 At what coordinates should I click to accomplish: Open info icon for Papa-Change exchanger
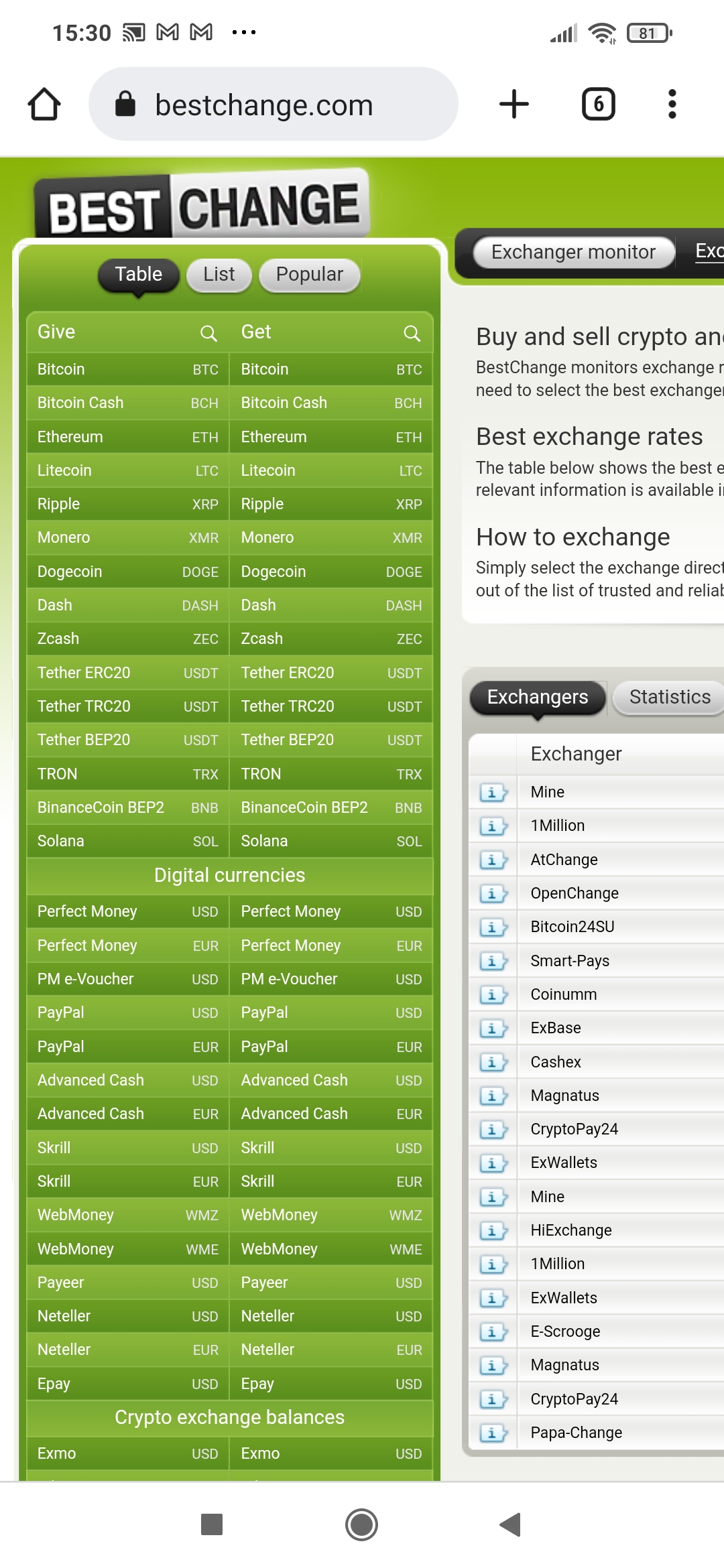pyautogui.click(x=493, y=1433)
